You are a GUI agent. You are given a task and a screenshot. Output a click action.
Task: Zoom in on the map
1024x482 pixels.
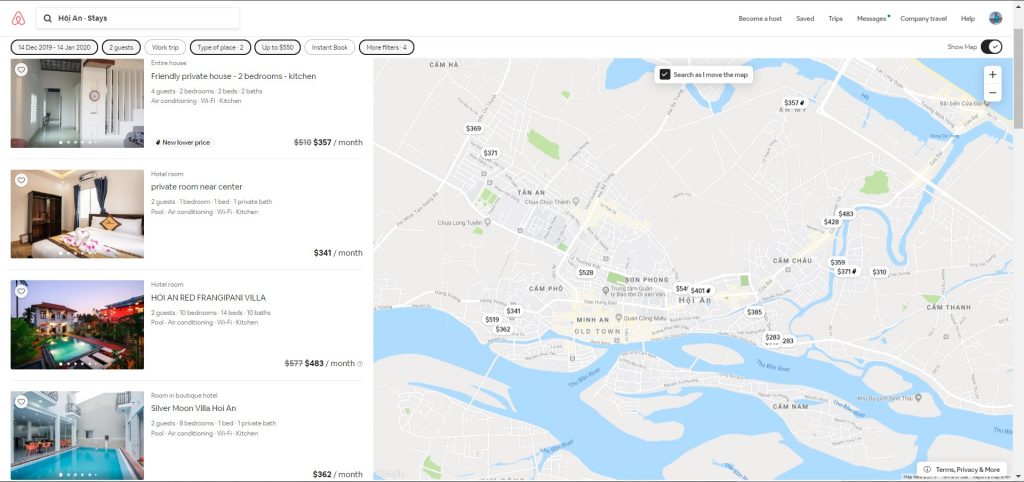pyautogui.click(x=992, y=74)
